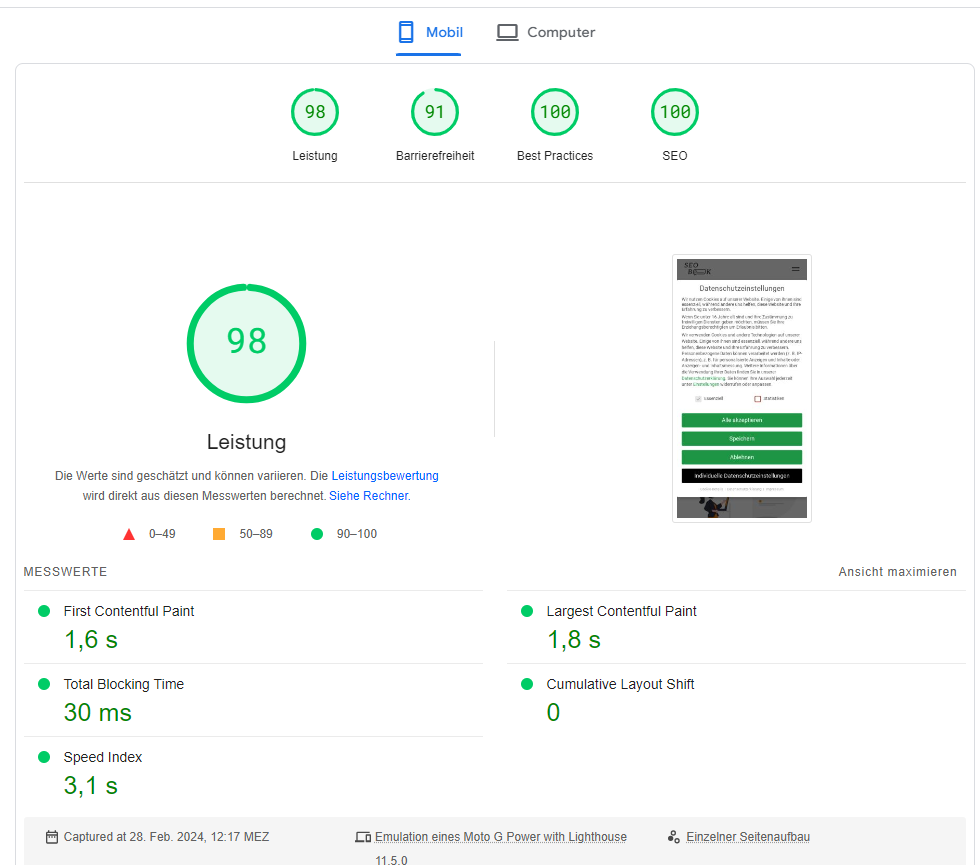Image resolution: width=980 pixels, height=865 pixels.
Task: Select the Mobil tab
Action: point(428,31)
